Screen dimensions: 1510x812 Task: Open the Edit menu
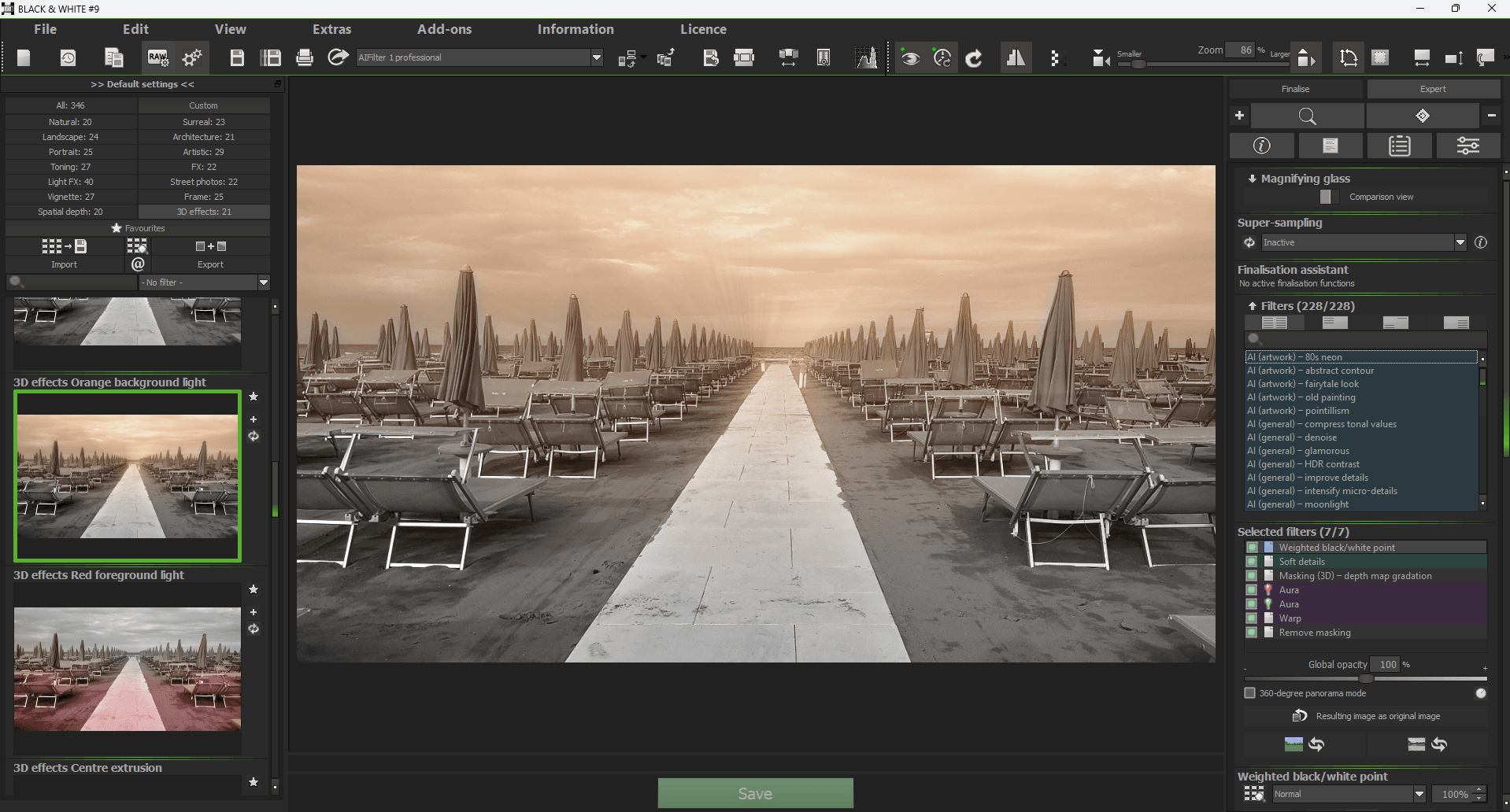point(135,29)
